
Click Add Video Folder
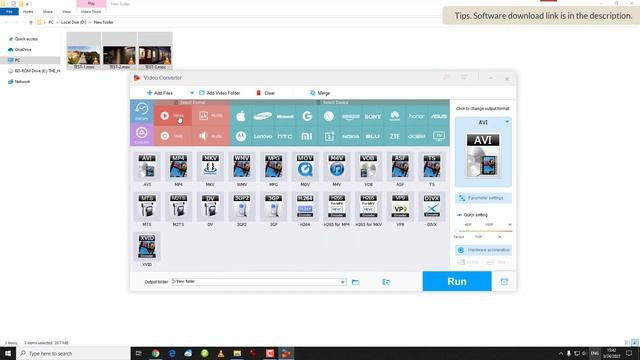[x=219, y=93]
